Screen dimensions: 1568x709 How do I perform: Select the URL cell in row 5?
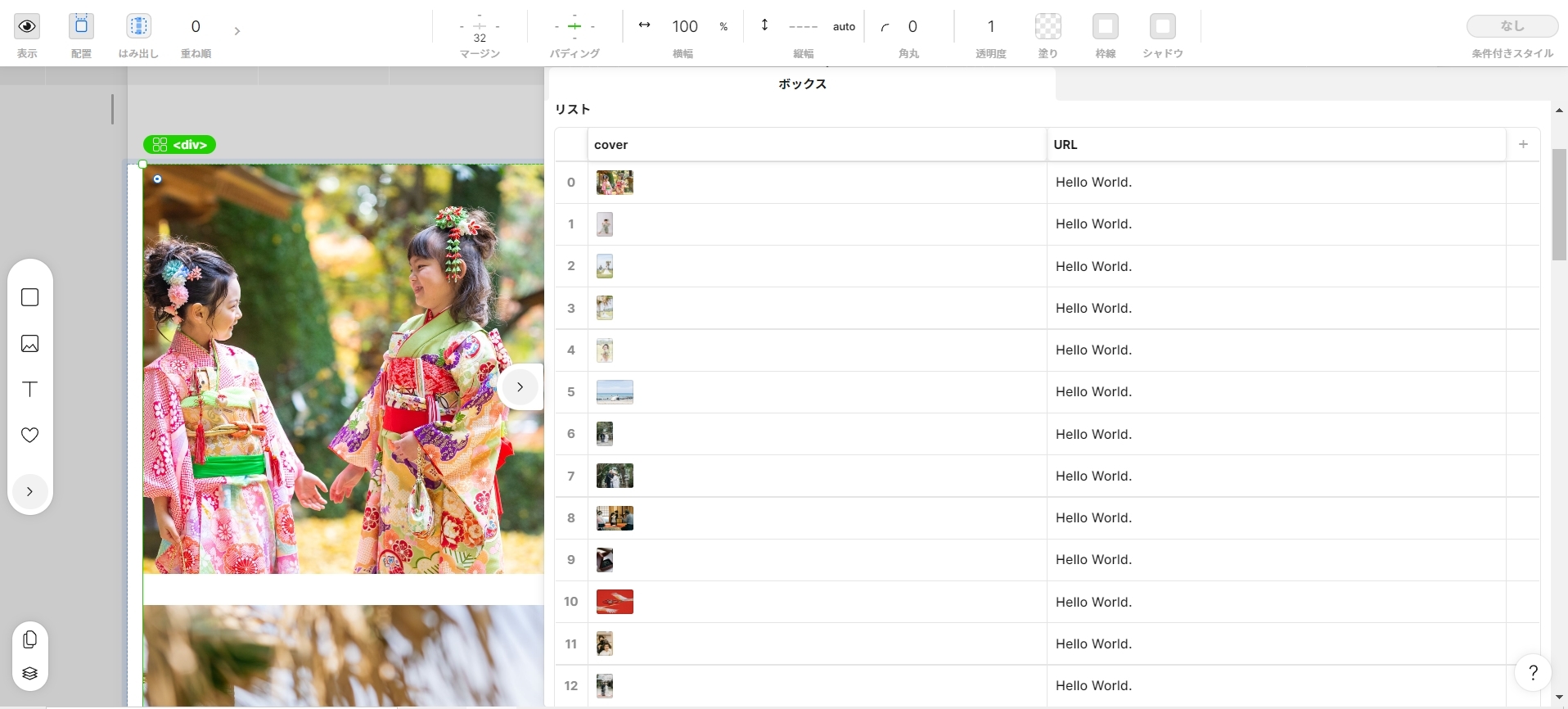pyautogui.click(x=1277, y=392)
